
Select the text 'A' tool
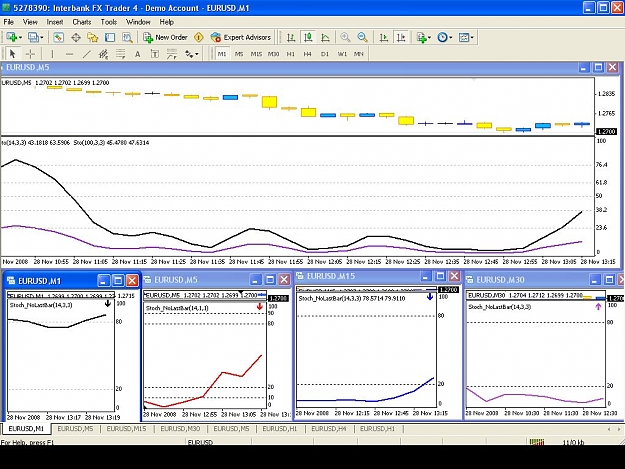click(x=138, y=54)
